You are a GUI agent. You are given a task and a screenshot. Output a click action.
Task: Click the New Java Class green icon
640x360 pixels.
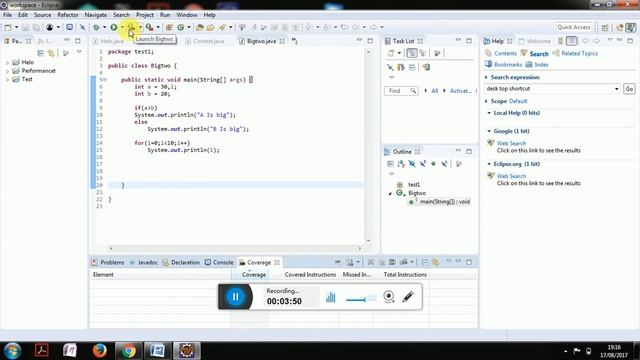point(180,27)
